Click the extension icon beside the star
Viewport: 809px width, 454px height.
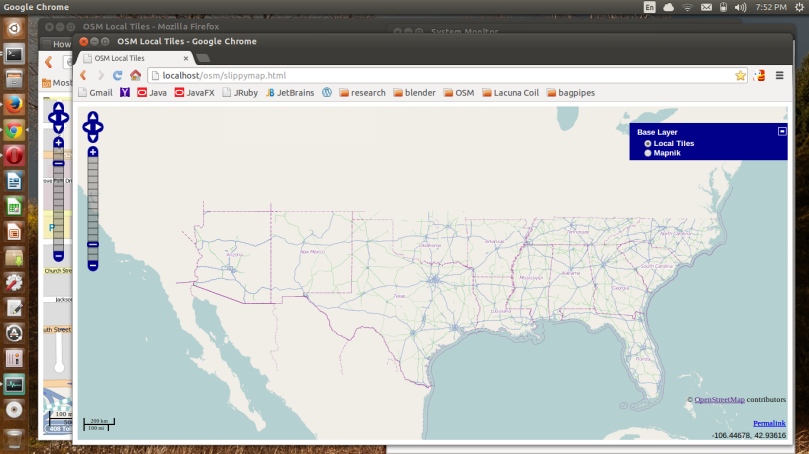(x=759, y=75)
